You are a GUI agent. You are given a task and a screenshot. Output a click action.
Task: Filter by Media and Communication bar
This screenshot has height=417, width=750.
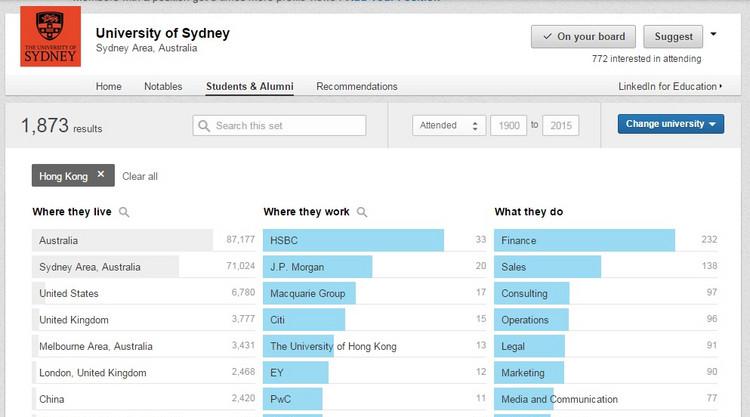(x=606, y=399)
